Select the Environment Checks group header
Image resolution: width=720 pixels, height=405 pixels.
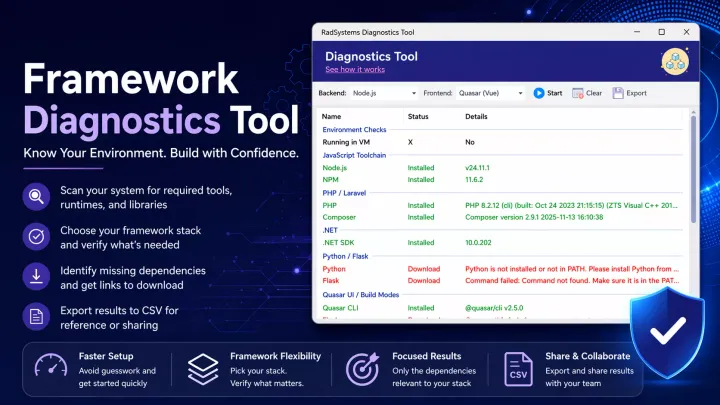[354, 129]
